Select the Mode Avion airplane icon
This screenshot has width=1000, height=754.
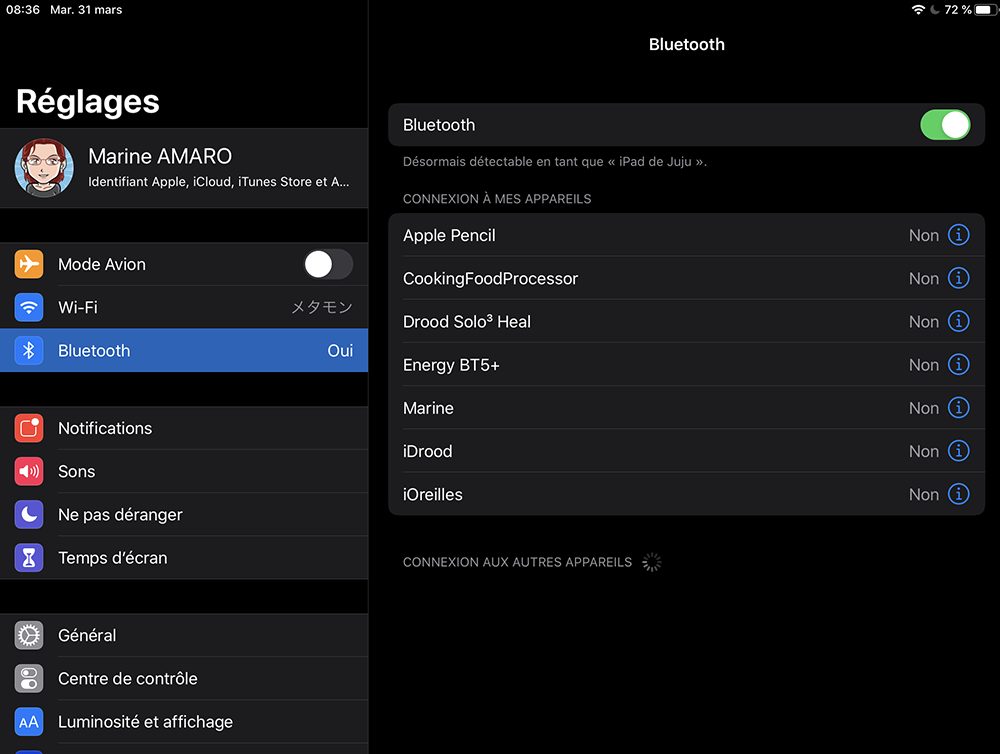[28, 264]
